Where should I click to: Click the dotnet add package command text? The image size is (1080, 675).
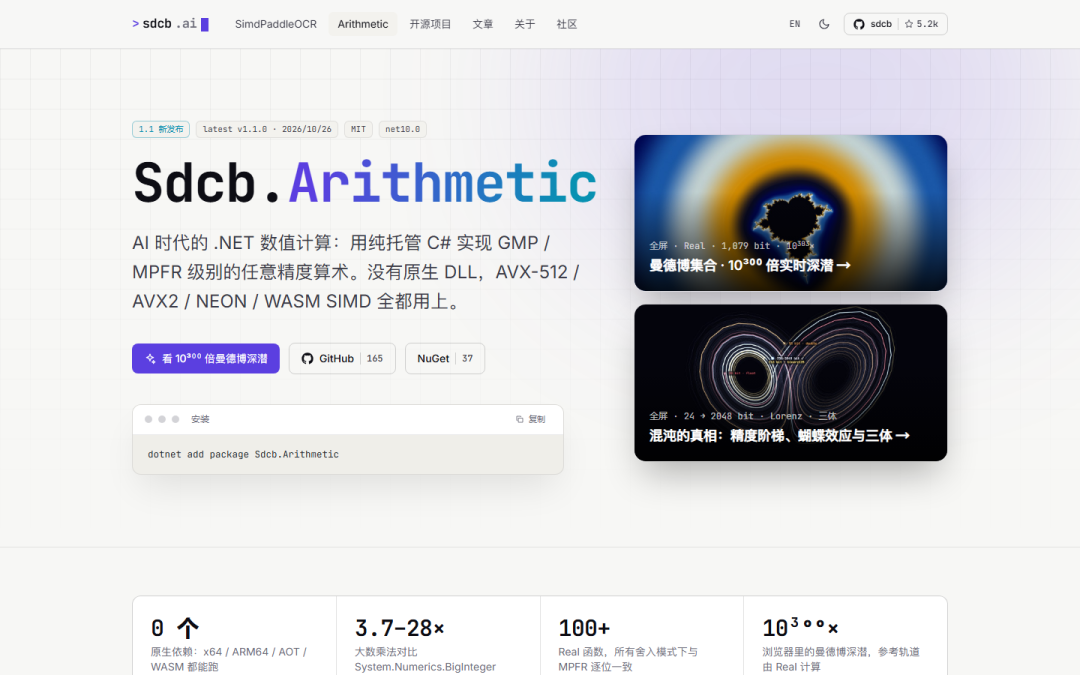(x=243, y=455)
